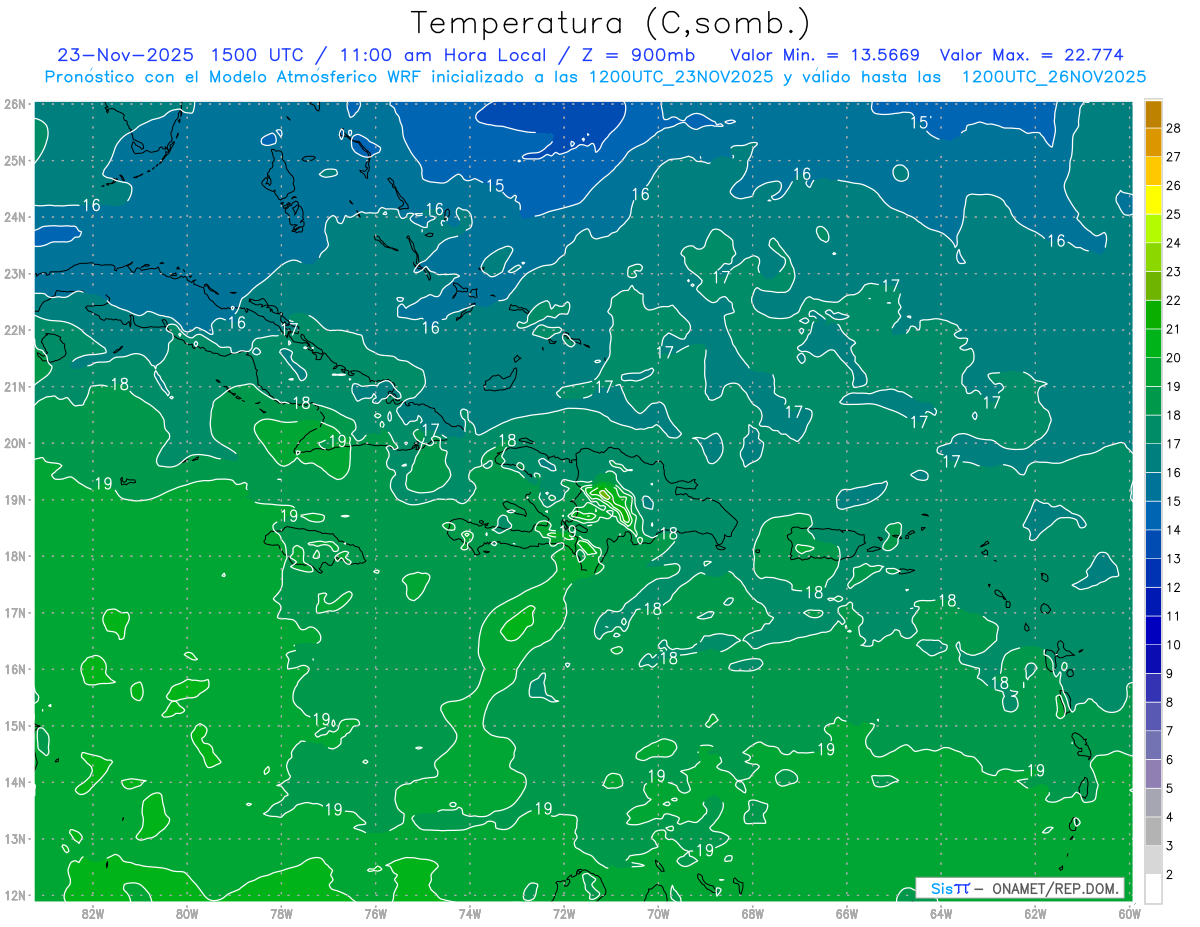Viewport: 1200px width, 927px height.
Task: Click the colorbar label "6"
Action: [1170, 760]
